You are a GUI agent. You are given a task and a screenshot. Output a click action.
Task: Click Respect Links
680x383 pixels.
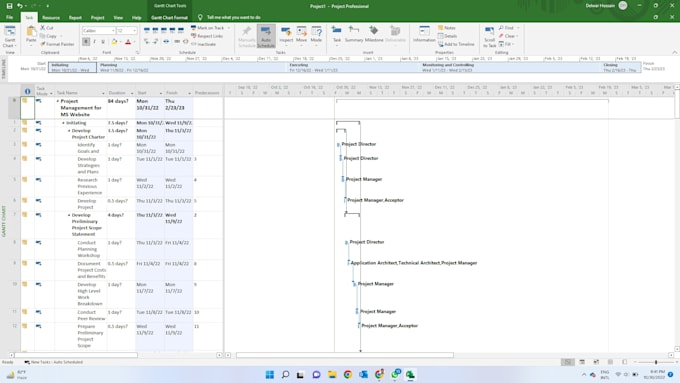[206, 36]
